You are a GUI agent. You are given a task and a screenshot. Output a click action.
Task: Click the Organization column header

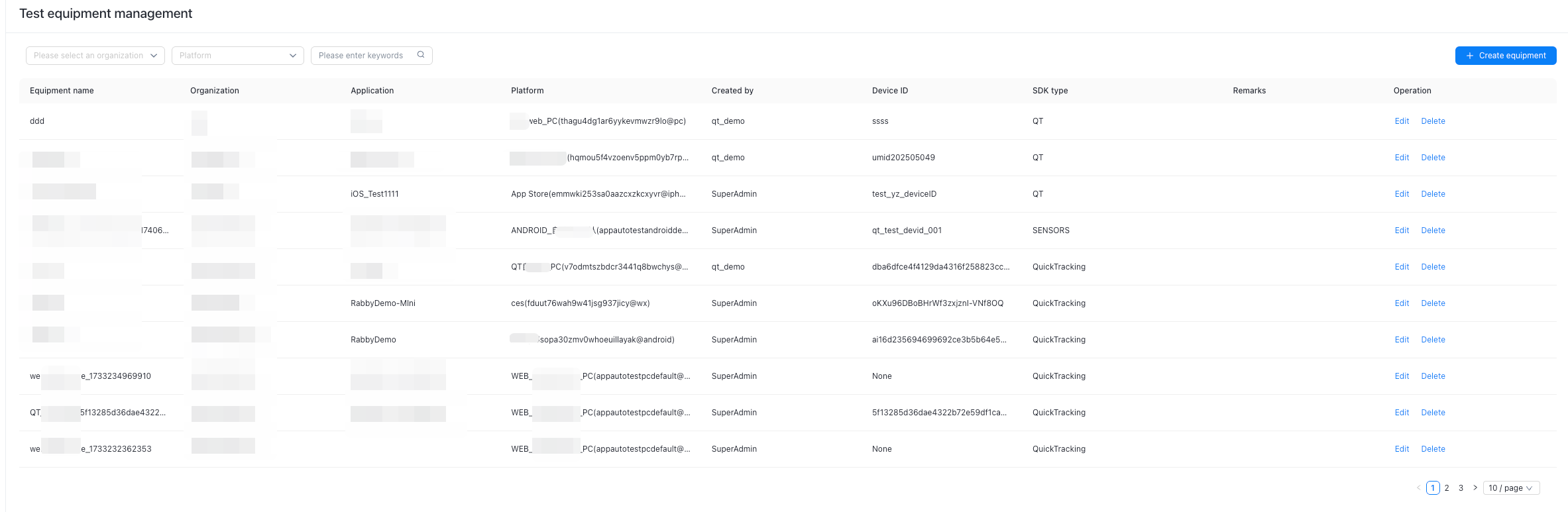[x=215, y=91]
